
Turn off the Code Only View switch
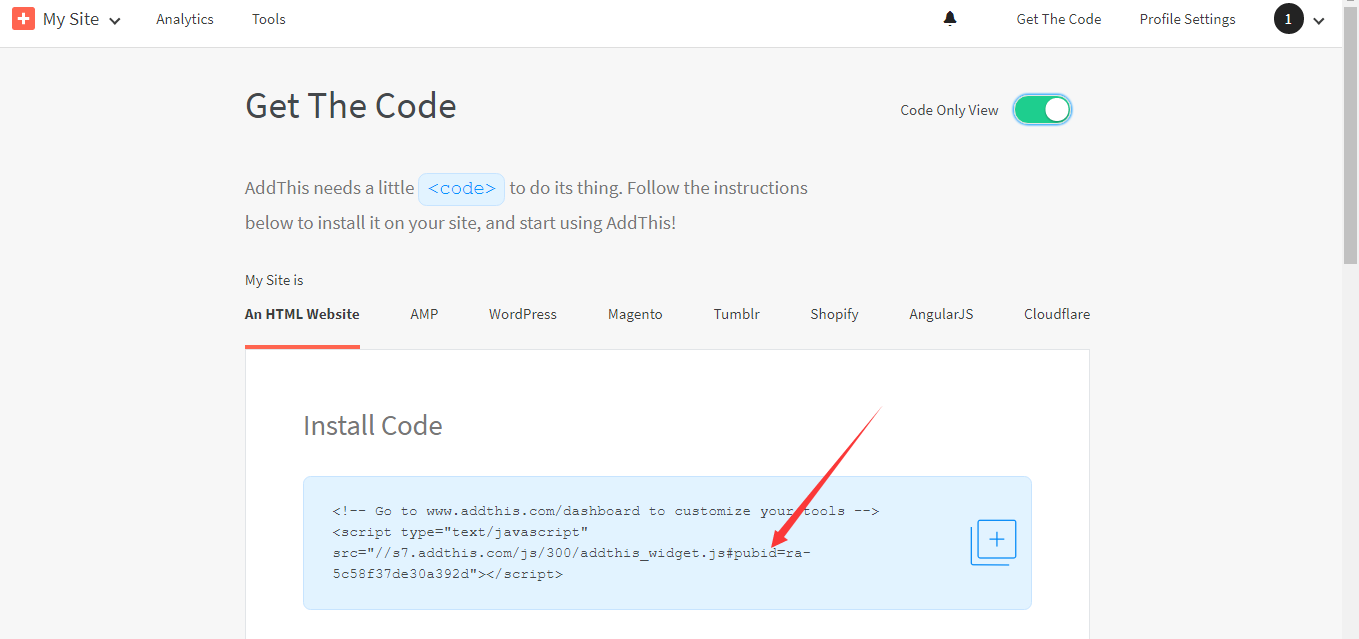[x=1042, y=110]
